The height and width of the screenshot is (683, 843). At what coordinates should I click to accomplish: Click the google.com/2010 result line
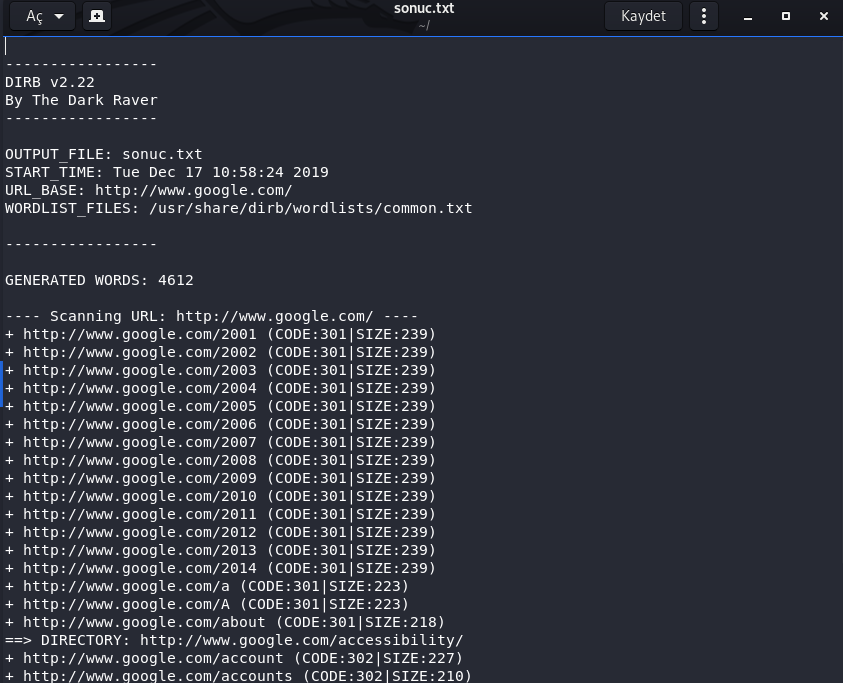(220, 496)
